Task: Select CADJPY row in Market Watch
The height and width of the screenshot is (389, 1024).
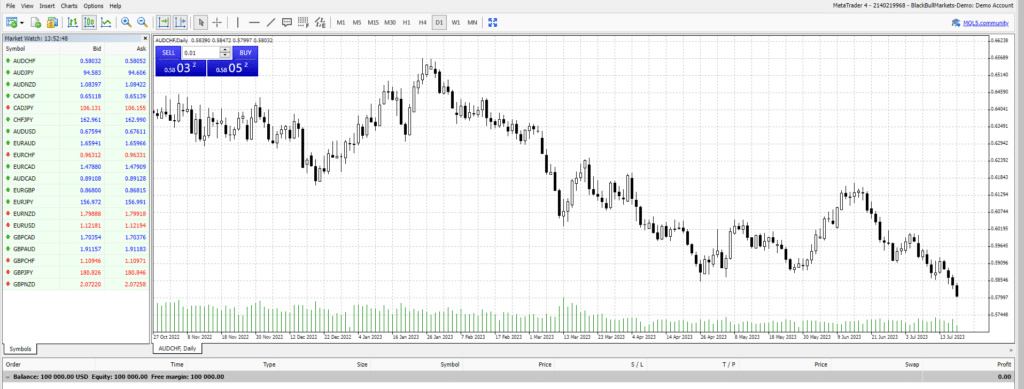Action: 75,108
